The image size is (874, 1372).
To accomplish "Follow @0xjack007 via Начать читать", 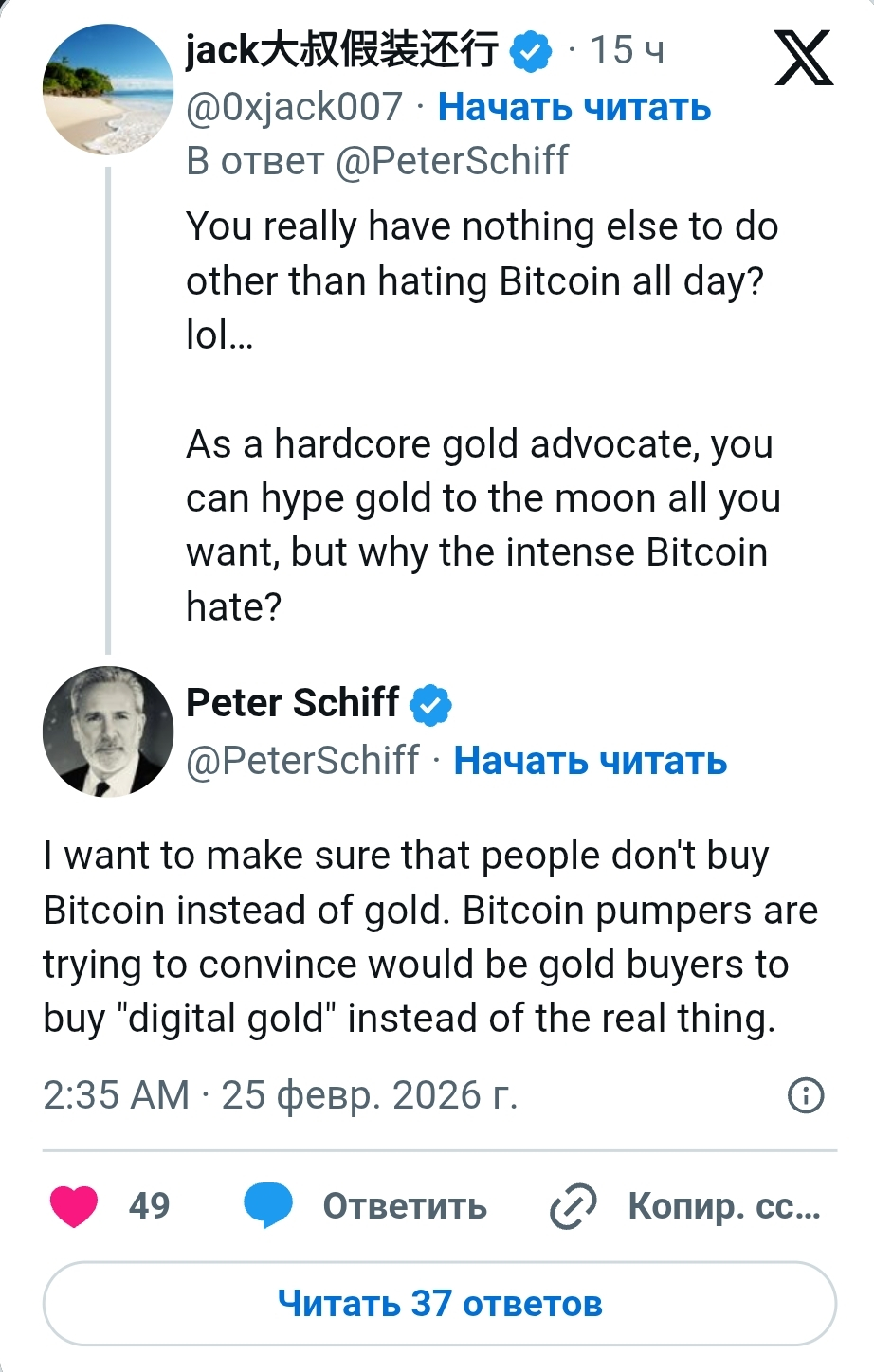I will (574, 107).
